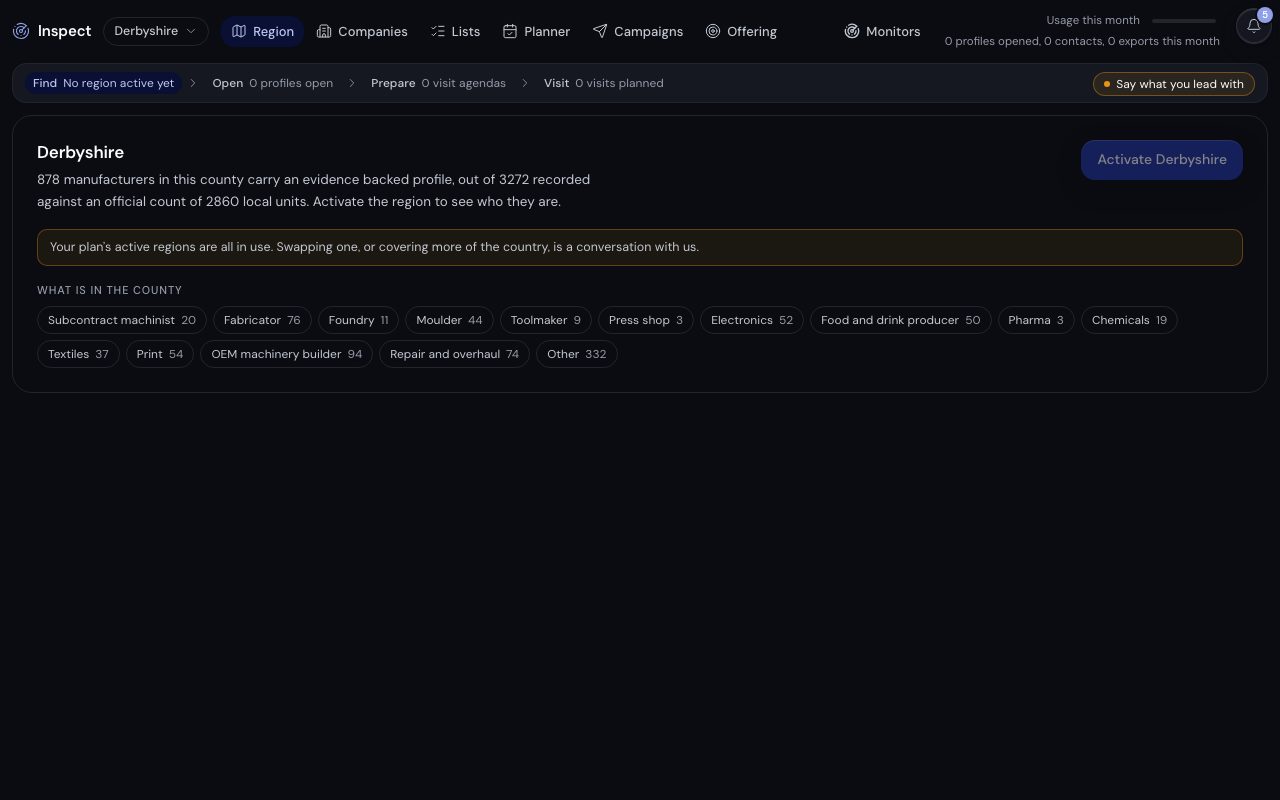Screen dimensions: 1280x800
Task: Pick the Electronics 52 chip
Action: click(x=752, y=320)
